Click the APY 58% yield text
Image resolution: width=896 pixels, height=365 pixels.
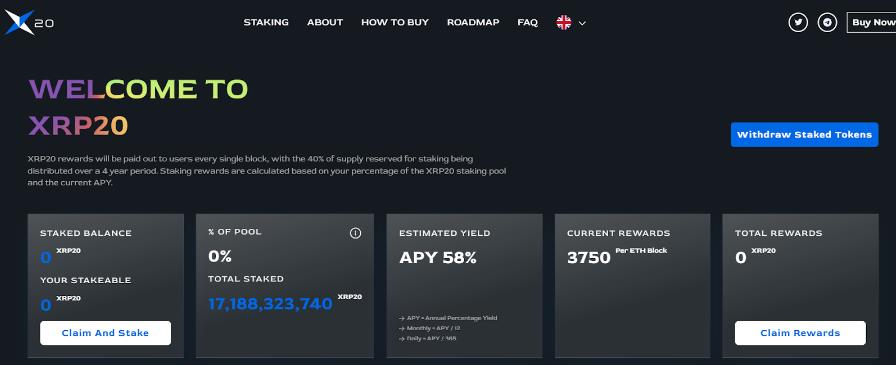point(438,258)
